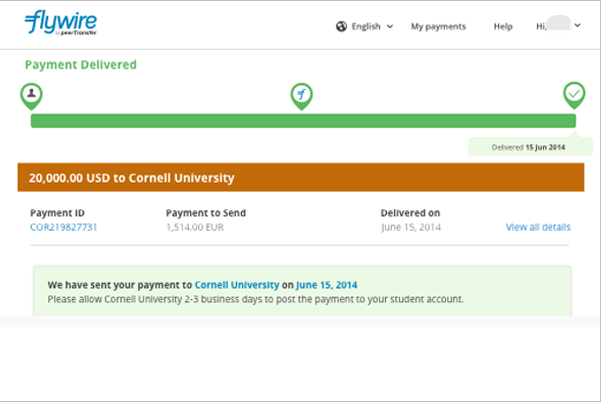Open the user account Hi menu
The image size is (601, 402).
click(558, 26)
